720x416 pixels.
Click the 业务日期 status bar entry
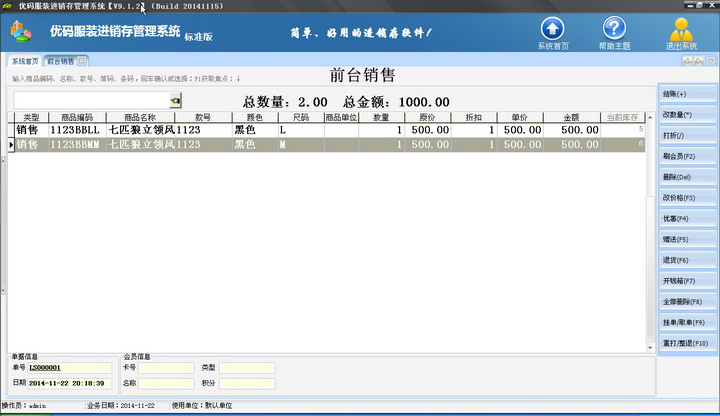coord(121,406)
